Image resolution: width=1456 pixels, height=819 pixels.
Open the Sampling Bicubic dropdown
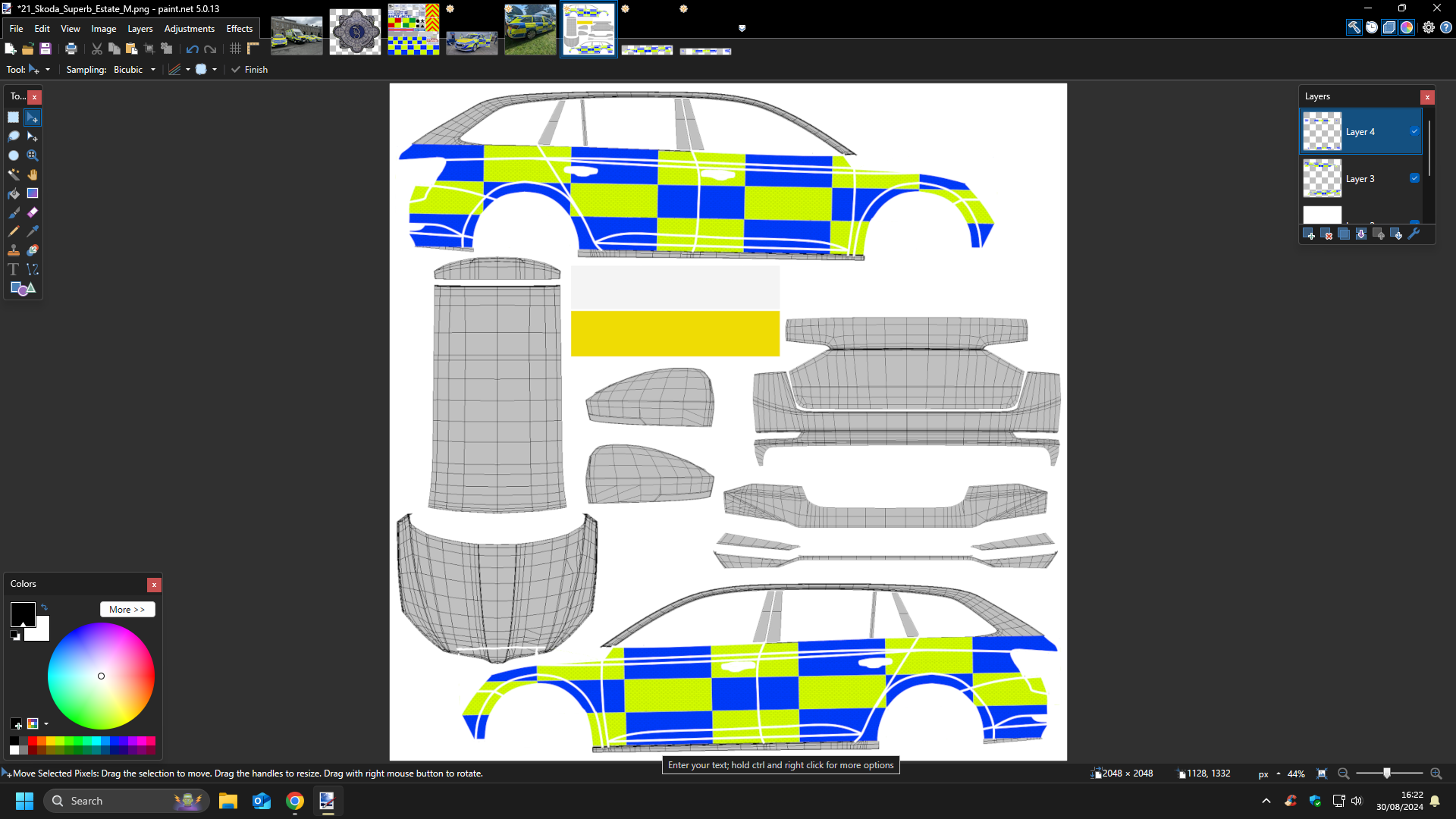point(134,70)
